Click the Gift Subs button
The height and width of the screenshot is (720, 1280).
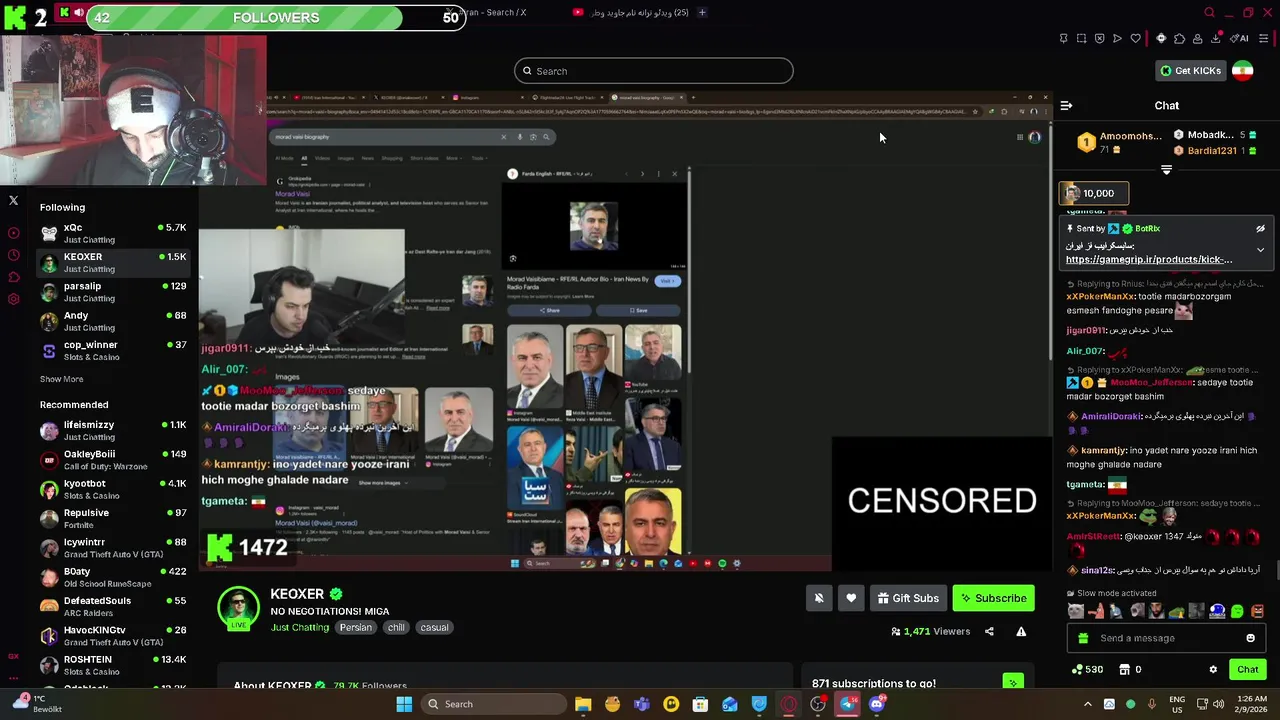point(908,598)
